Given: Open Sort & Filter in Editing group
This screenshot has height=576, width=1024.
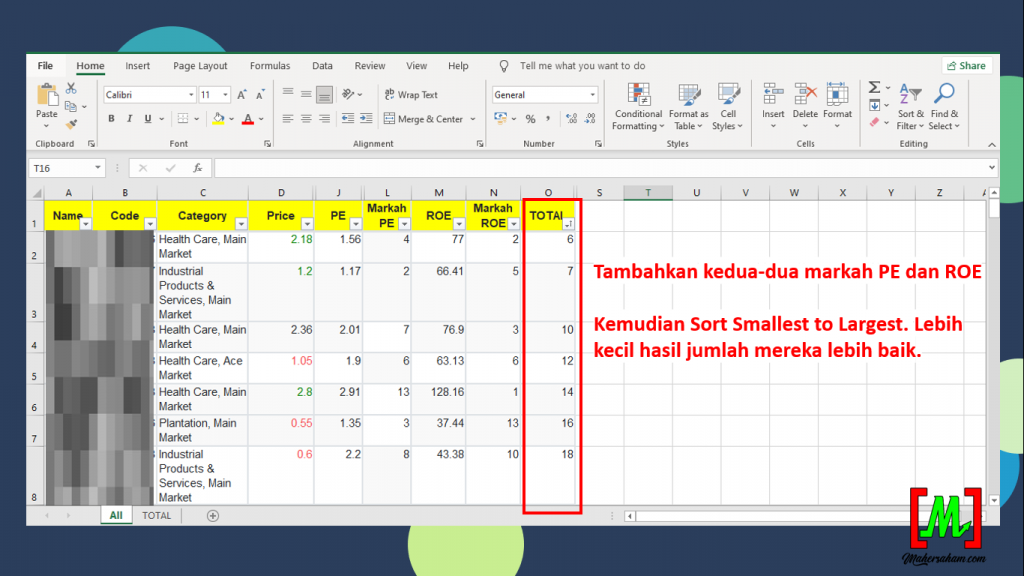Looking at the screenshot, I should pos(910,107).
